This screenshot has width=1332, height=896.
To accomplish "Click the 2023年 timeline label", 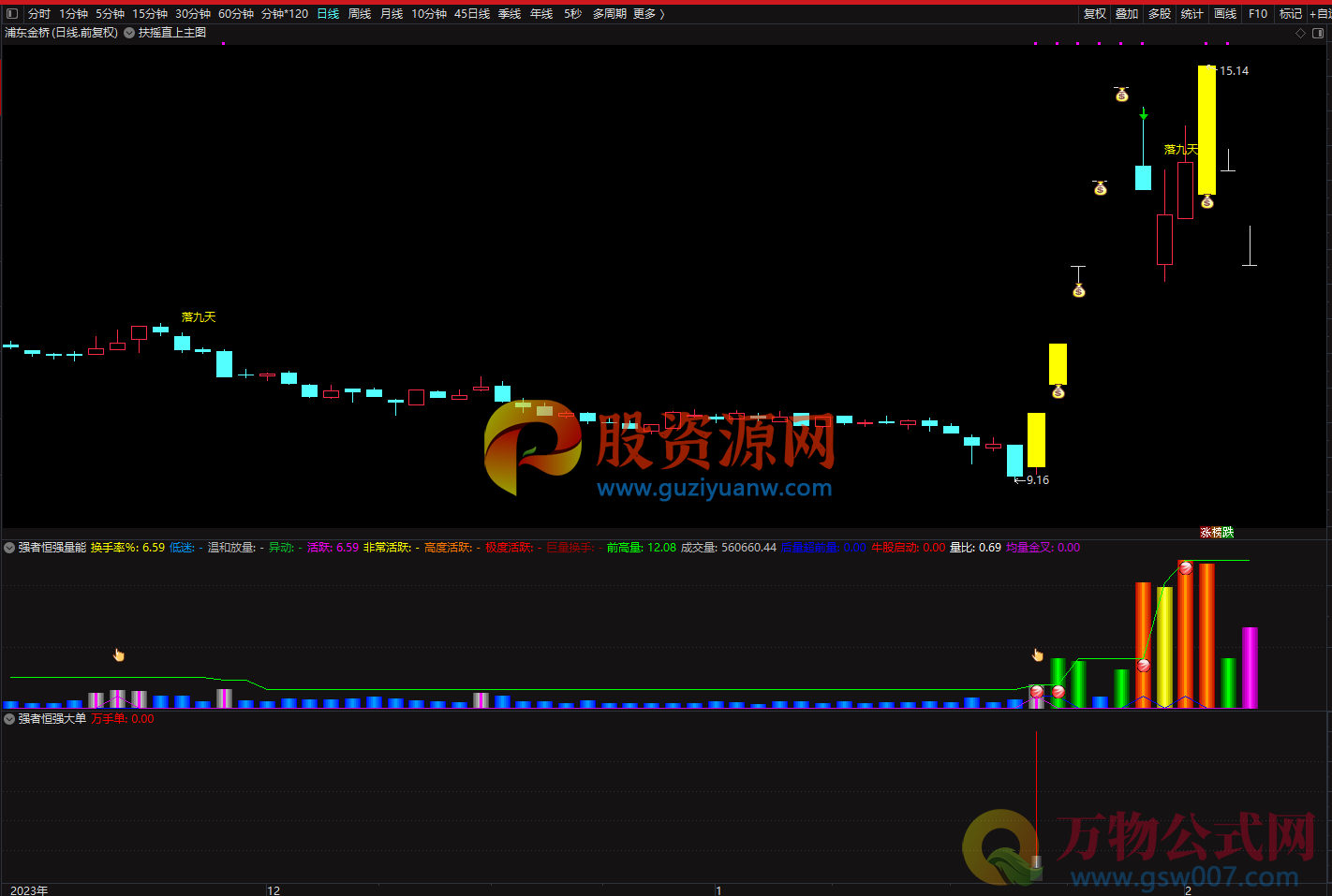I will 29,890.
